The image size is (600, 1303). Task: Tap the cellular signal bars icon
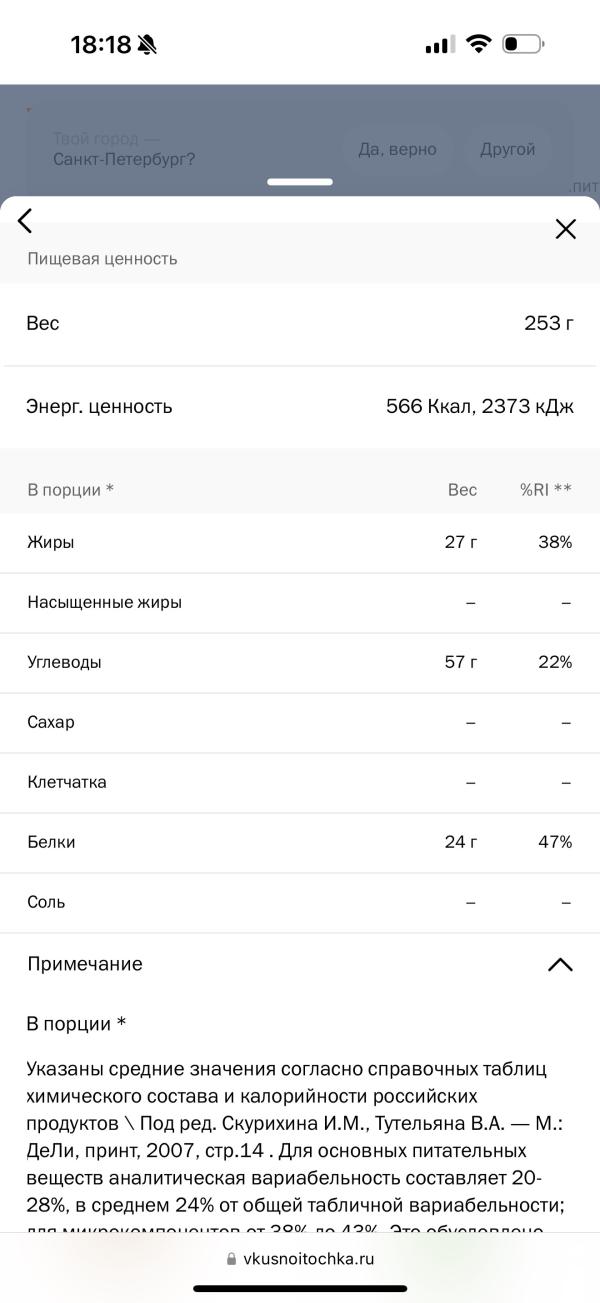coord(440,45)
